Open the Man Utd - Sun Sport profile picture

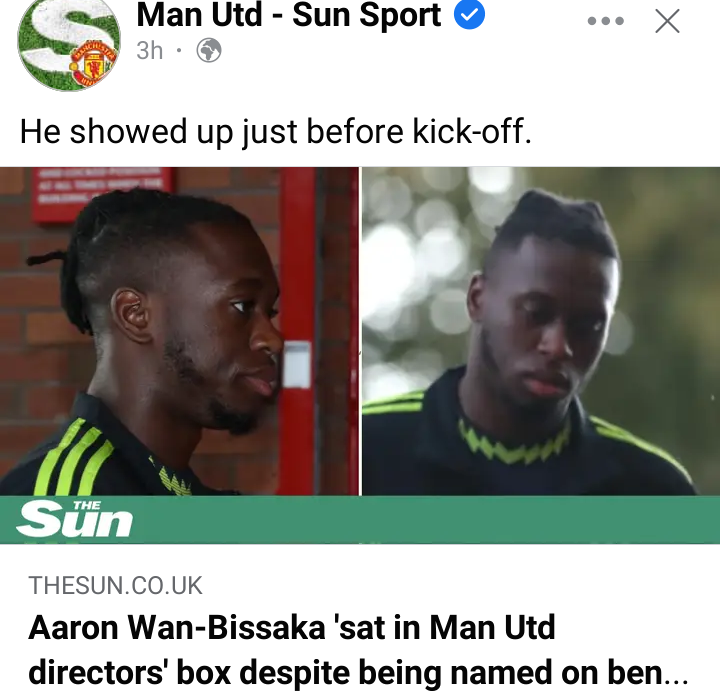tap(69, 44)
